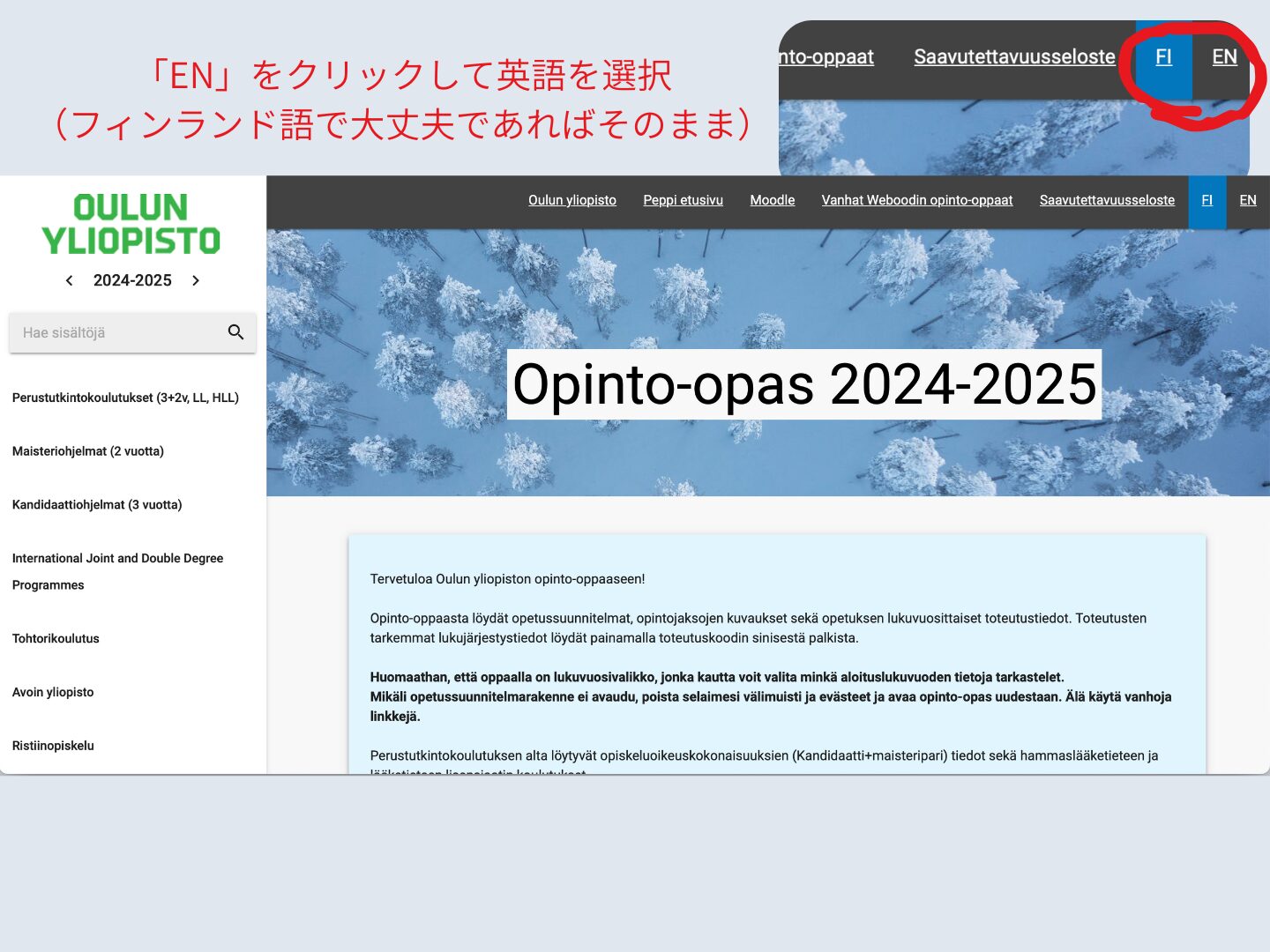Switch language to EN in main navigation bar
This screenshot has height=952, width=1270.
[x=1247, y=200]
